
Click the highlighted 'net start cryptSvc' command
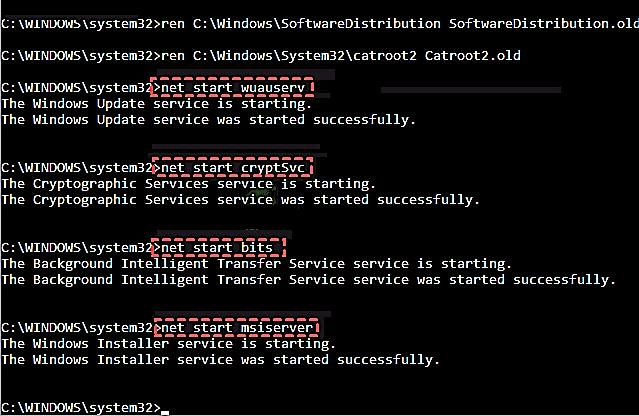232,167
